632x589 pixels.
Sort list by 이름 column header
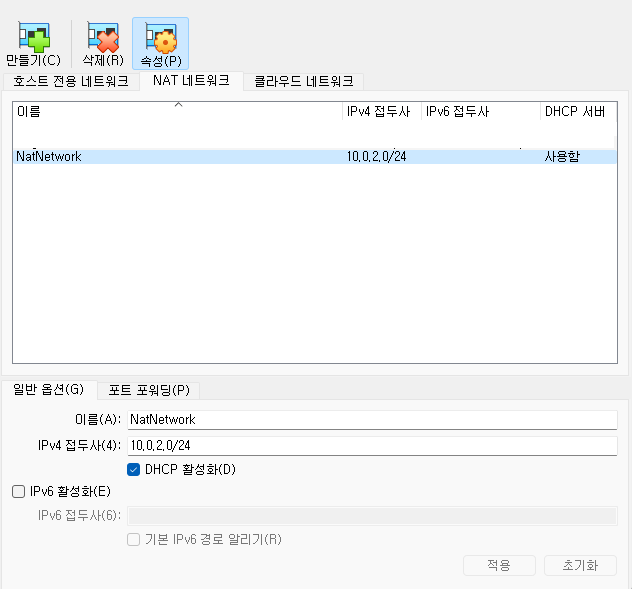point(177,112)
